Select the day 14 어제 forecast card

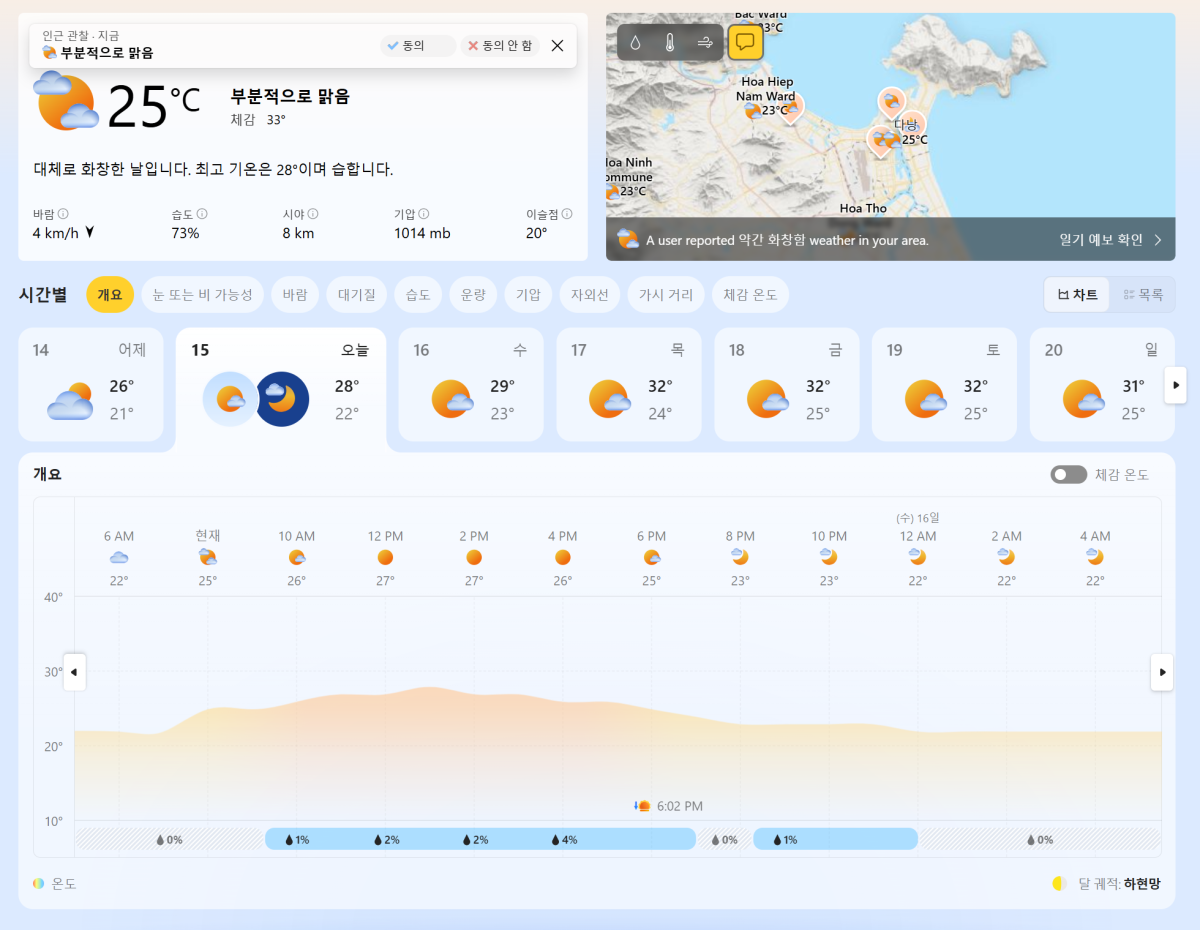(x=91, y=384)
